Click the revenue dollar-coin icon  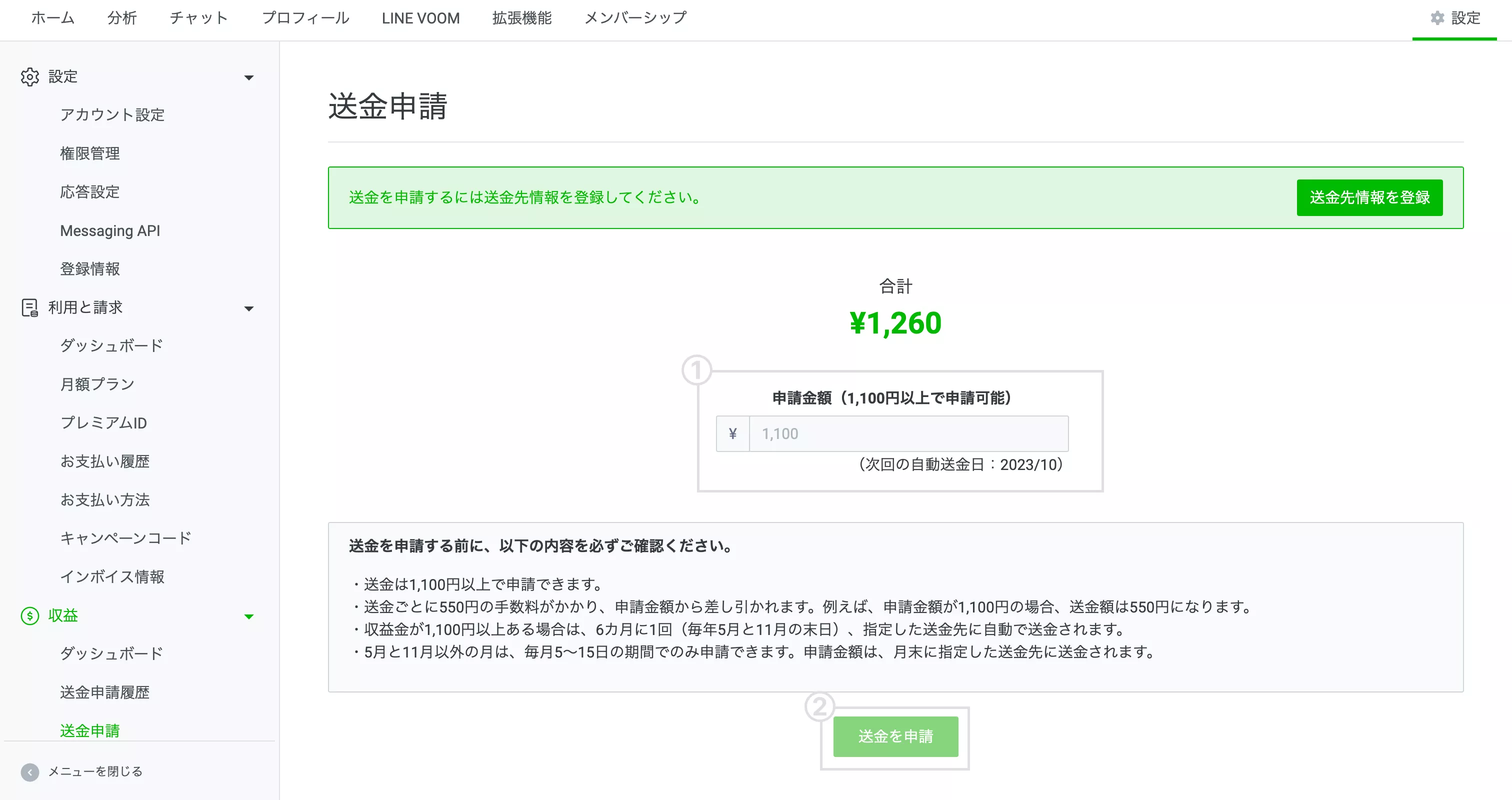pos(29,615)
